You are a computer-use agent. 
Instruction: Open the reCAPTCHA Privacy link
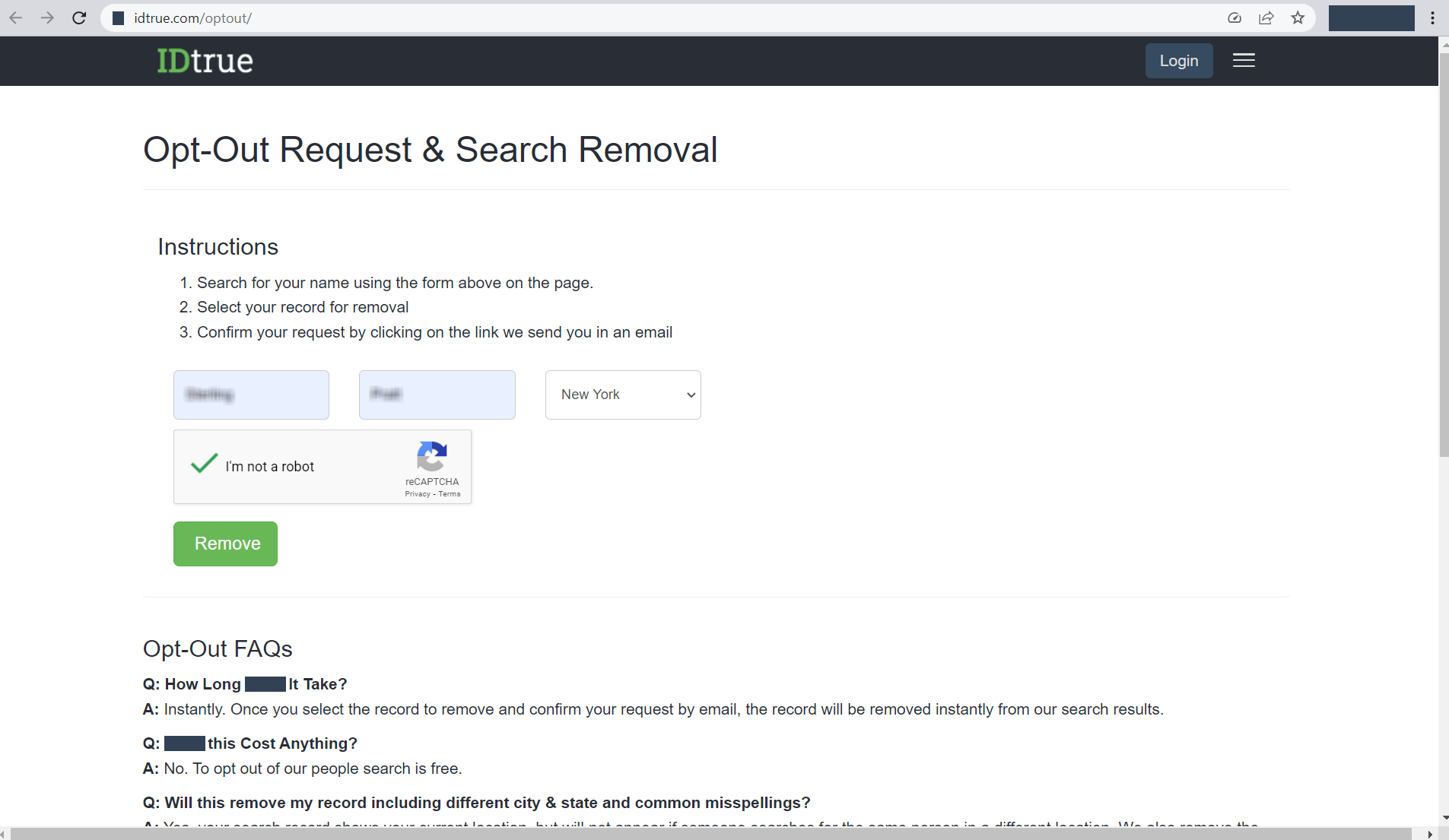[x=418, y=494]
